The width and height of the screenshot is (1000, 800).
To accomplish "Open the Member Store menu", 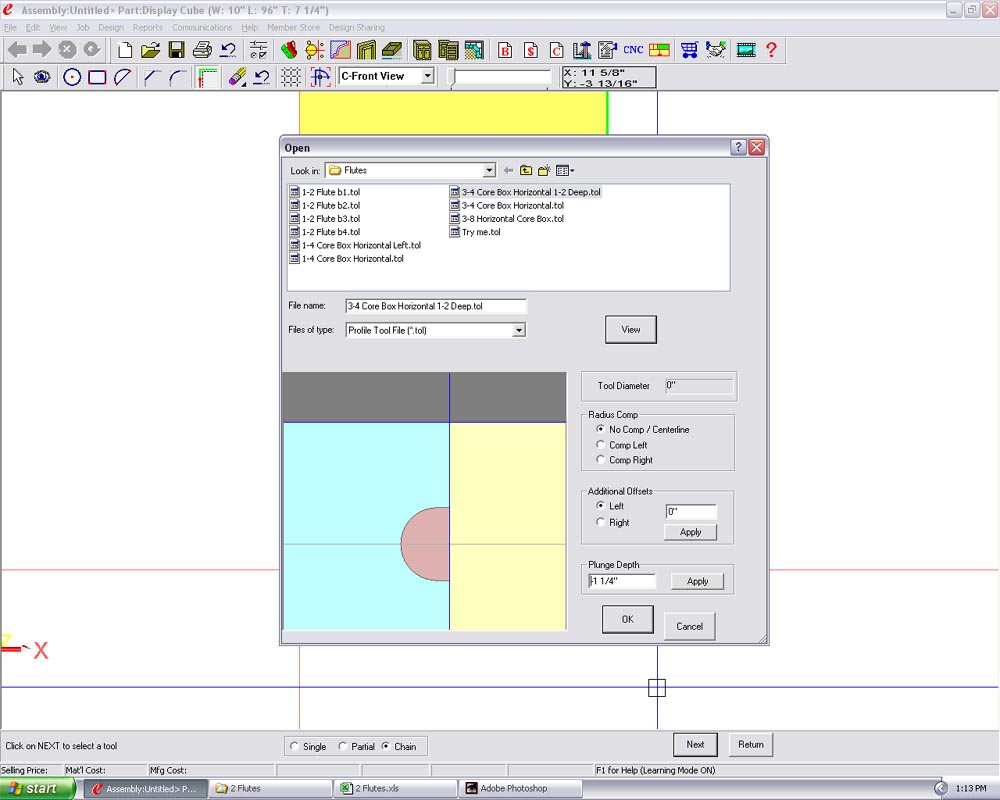I will coord(293,27).
